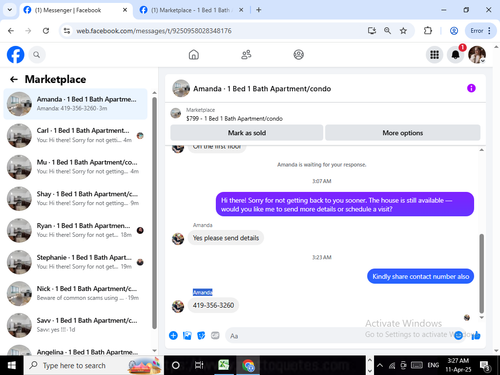Open Shay conversation in the list
This screenshot has width=500, height=375.
coord(75,199)
